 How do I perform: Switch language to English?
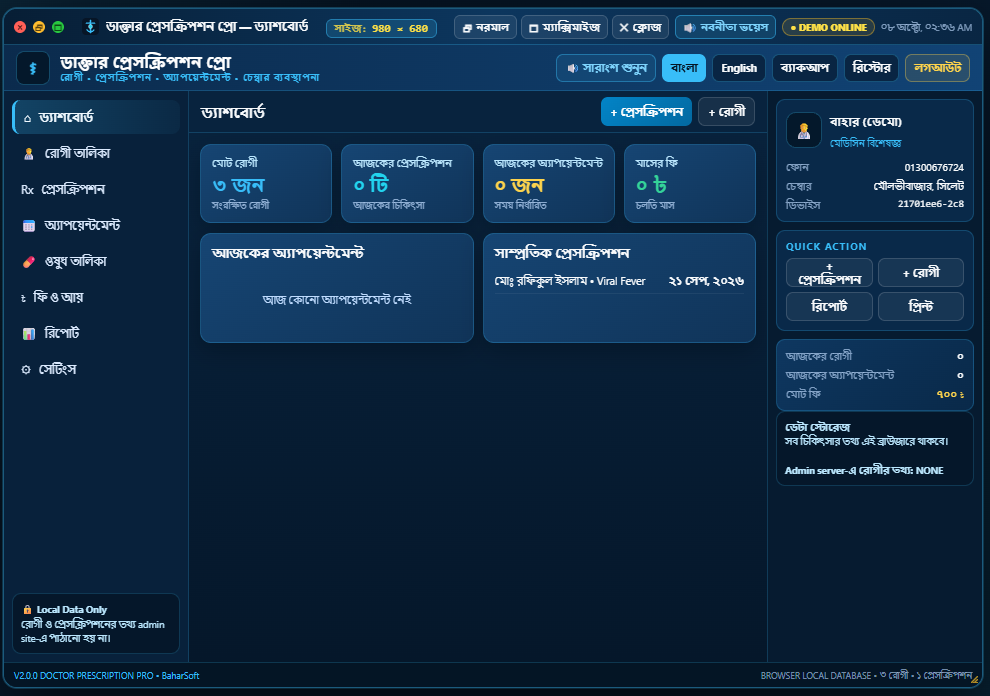click(739, 68)
